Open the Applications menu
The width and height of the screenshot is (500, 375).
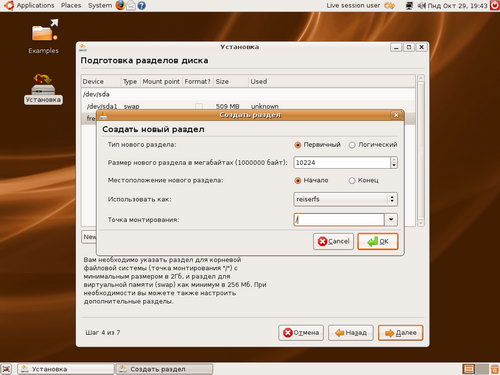pyautogui.click(x=35, y=6)
